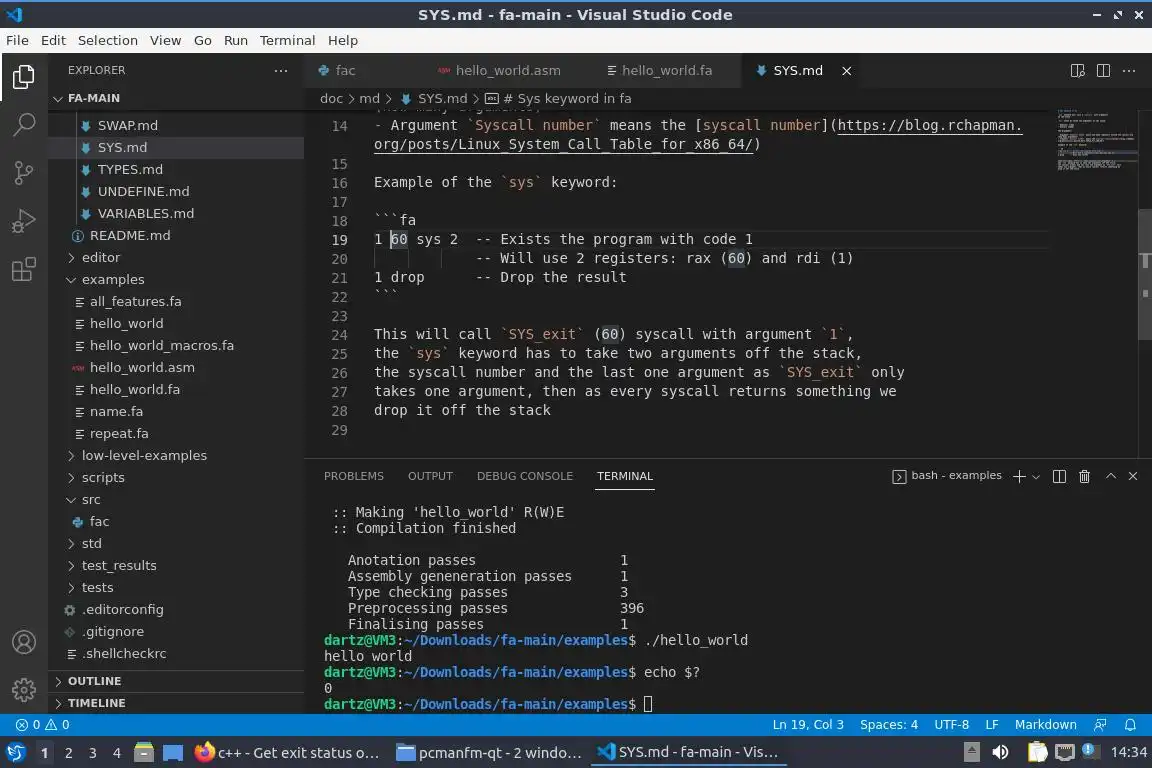Open the terminal launch profile dropdown arrow
Viewport: 1152px width, 768px height.
1036,477
